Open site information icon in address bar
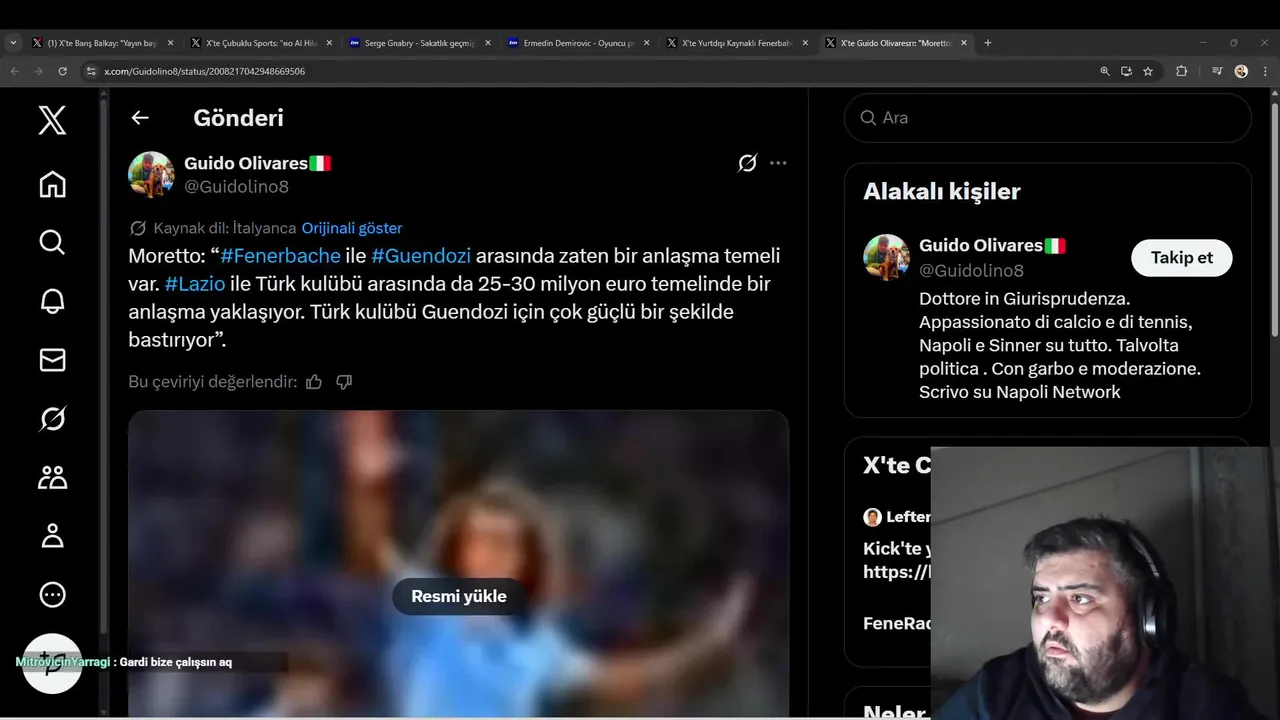Screen dimensions: 1280x720 pyautogui.click(x=91, y=71)
